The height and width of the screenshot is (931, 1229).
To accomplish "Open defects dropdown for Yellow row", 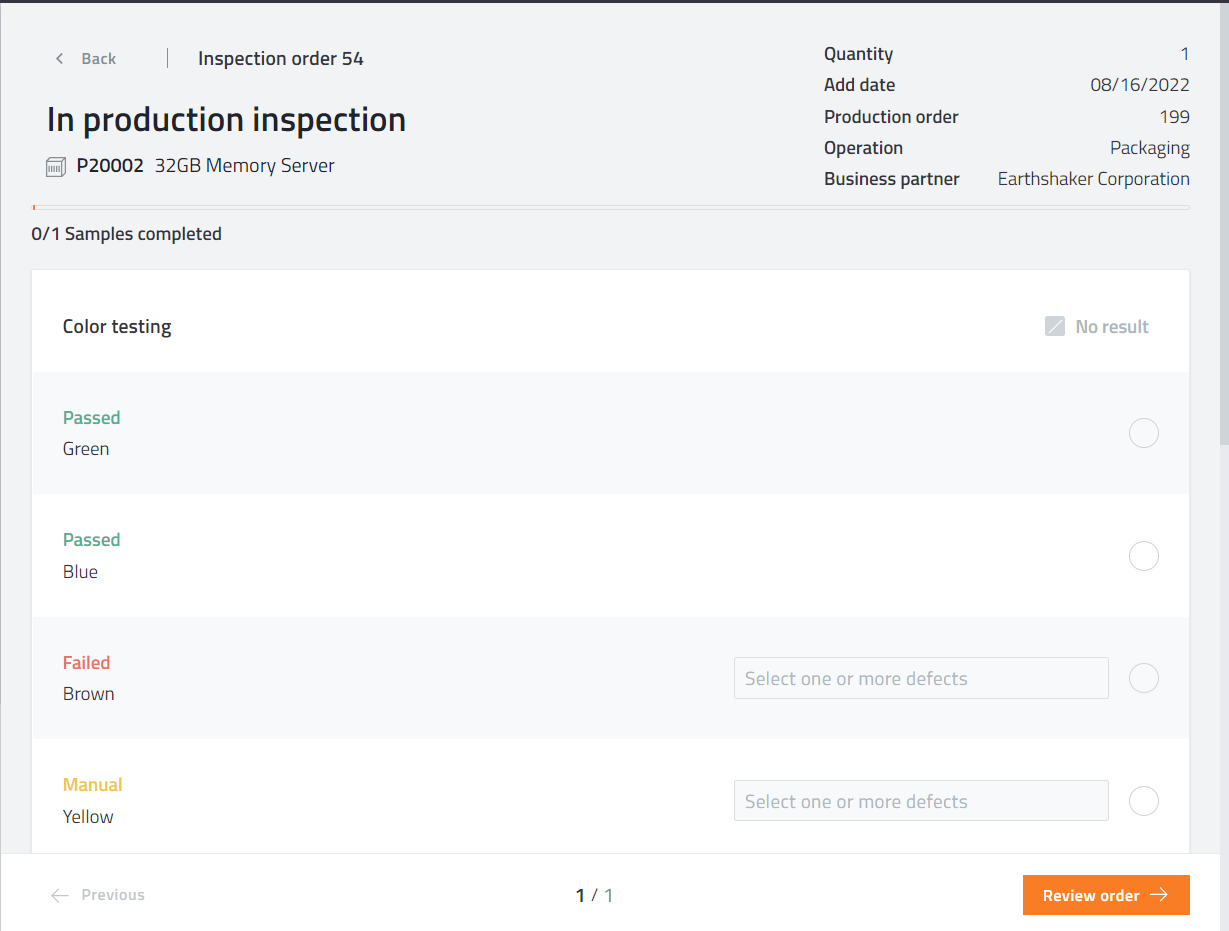I will pos(920,801).
